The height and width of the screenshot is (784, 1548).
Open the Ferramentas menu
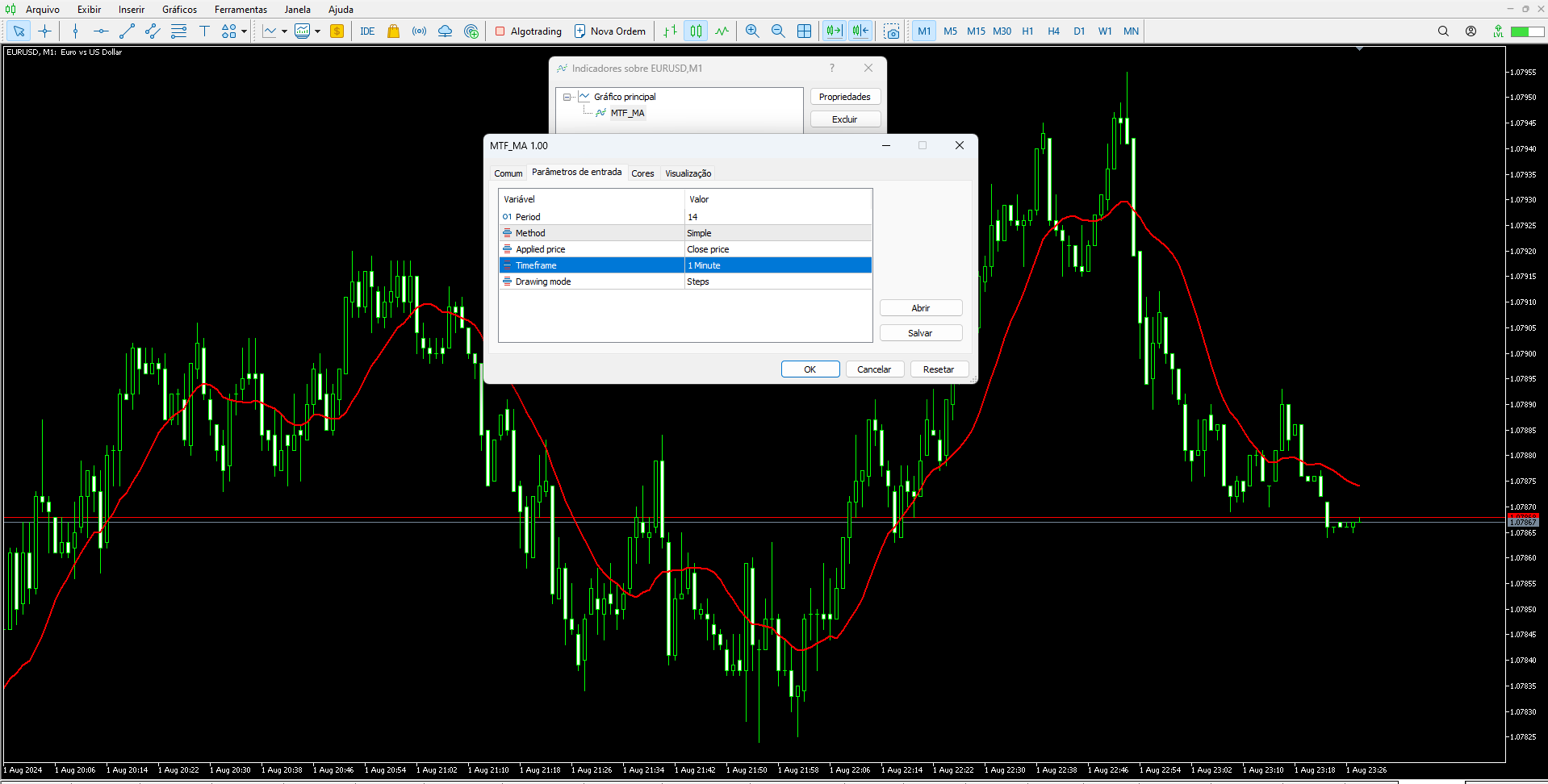coord(240,9)
